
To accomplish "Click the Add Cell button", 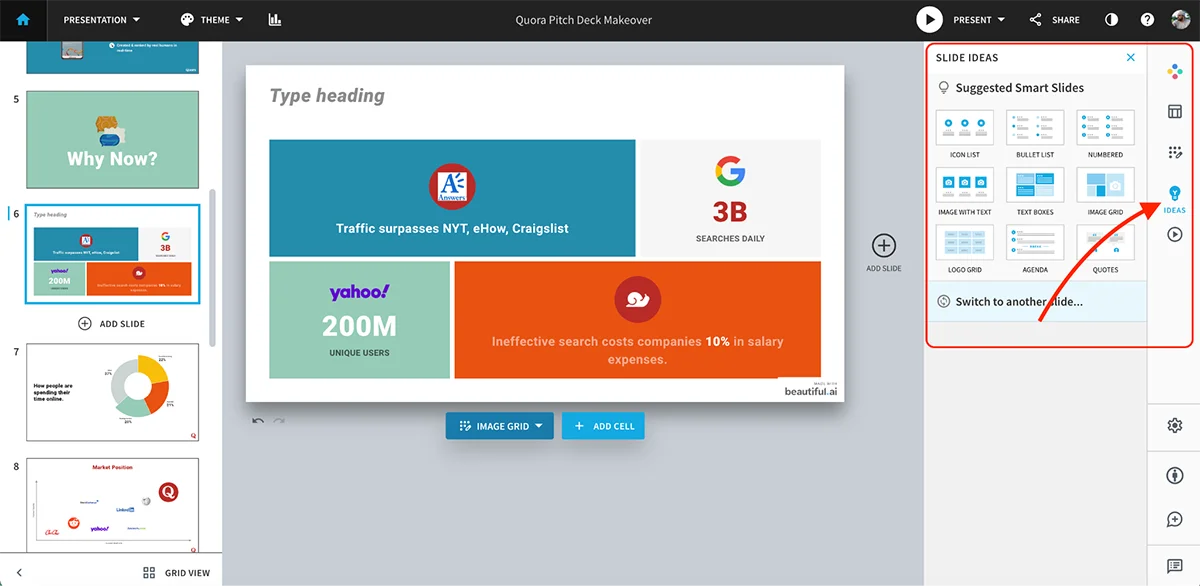I will pyautogui.click(x=603, y=426).
